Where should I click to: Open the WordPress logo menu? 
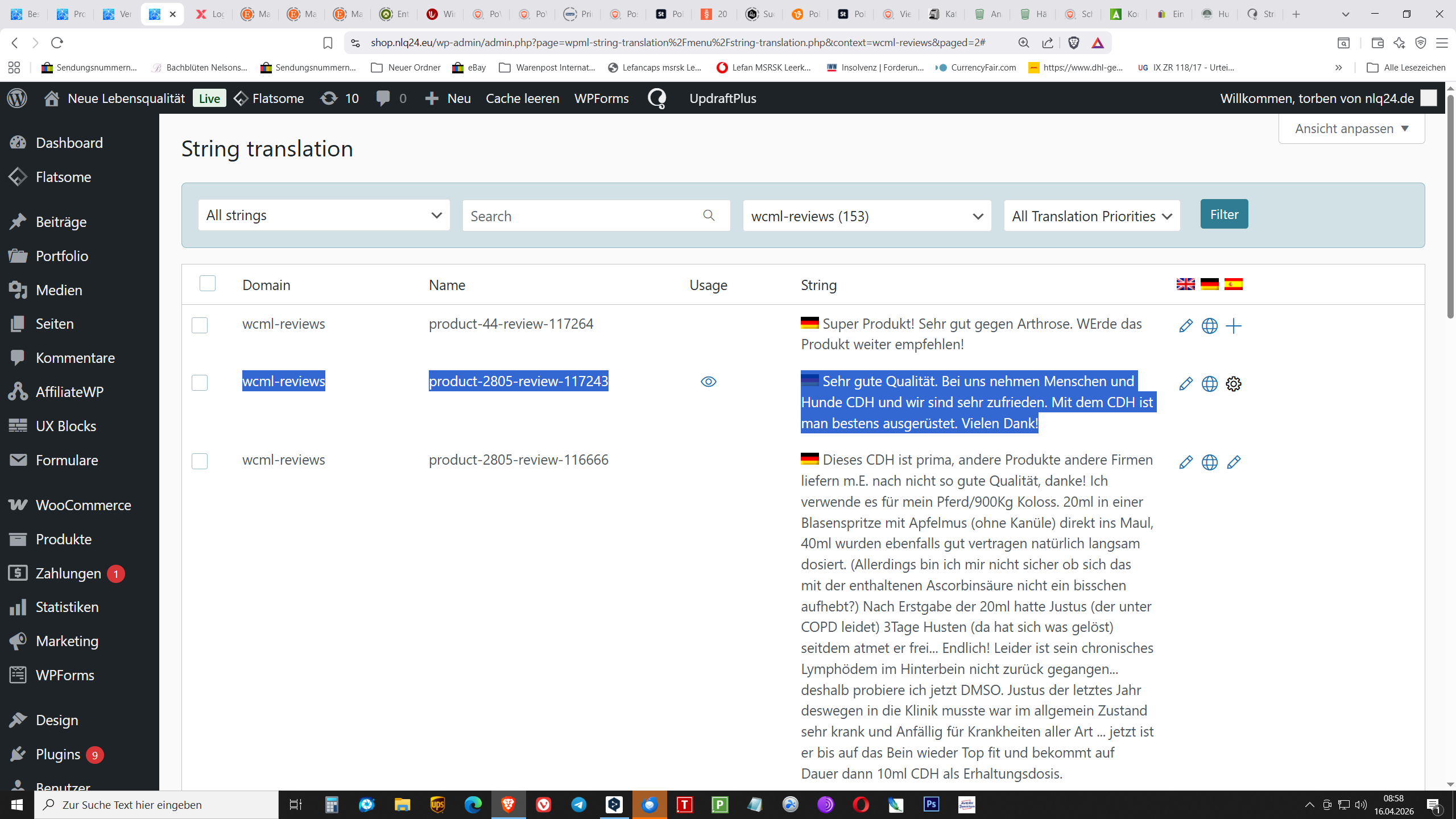tap(17, 98)
